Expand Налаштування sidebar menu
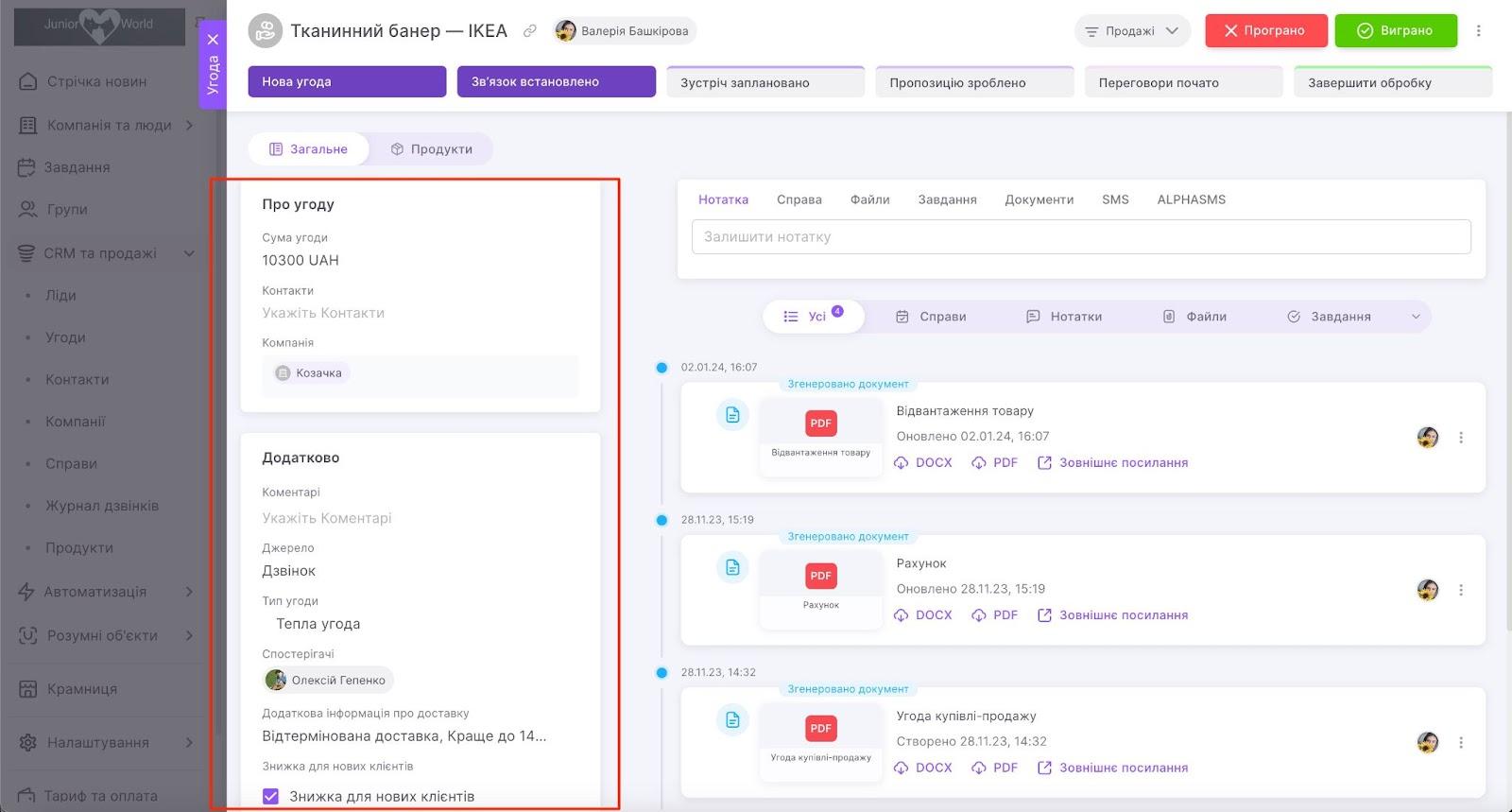Screen dimensions: 1512x812 189,742
